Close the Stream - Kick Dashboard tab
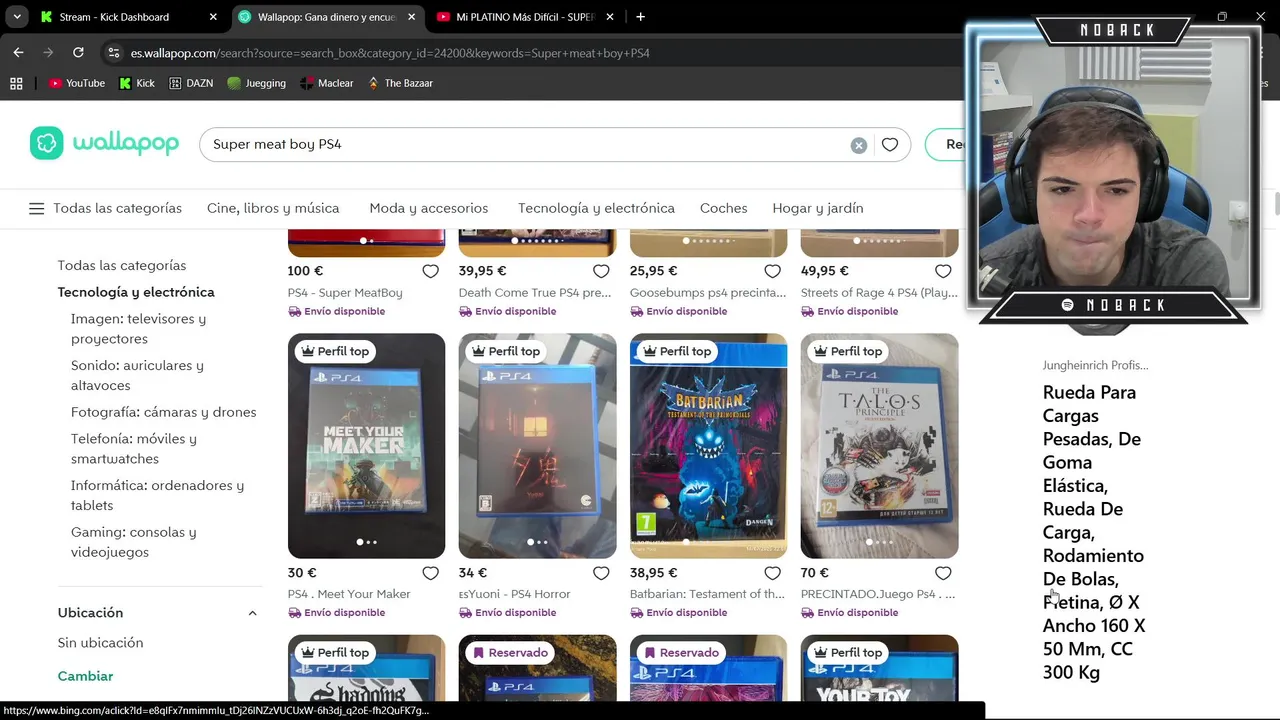 [213, 17]
